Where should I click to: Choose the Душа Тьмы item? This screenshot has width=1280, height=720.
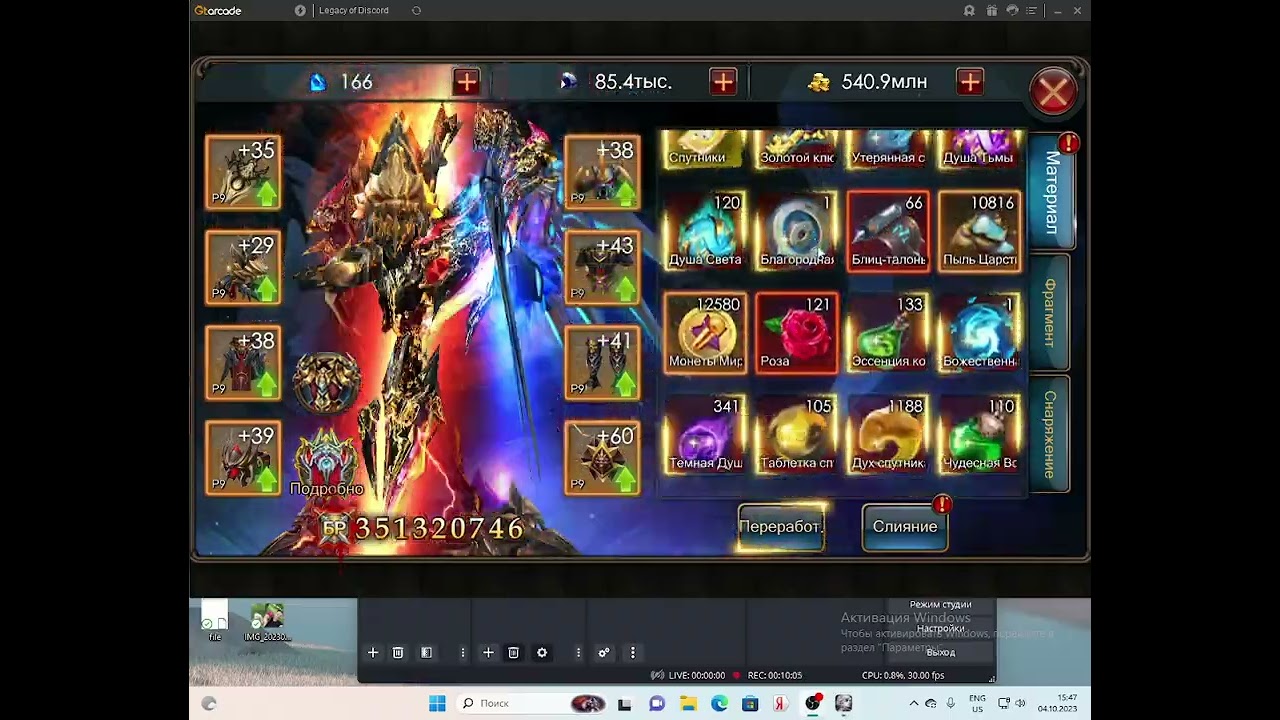(x=980, y=148)
